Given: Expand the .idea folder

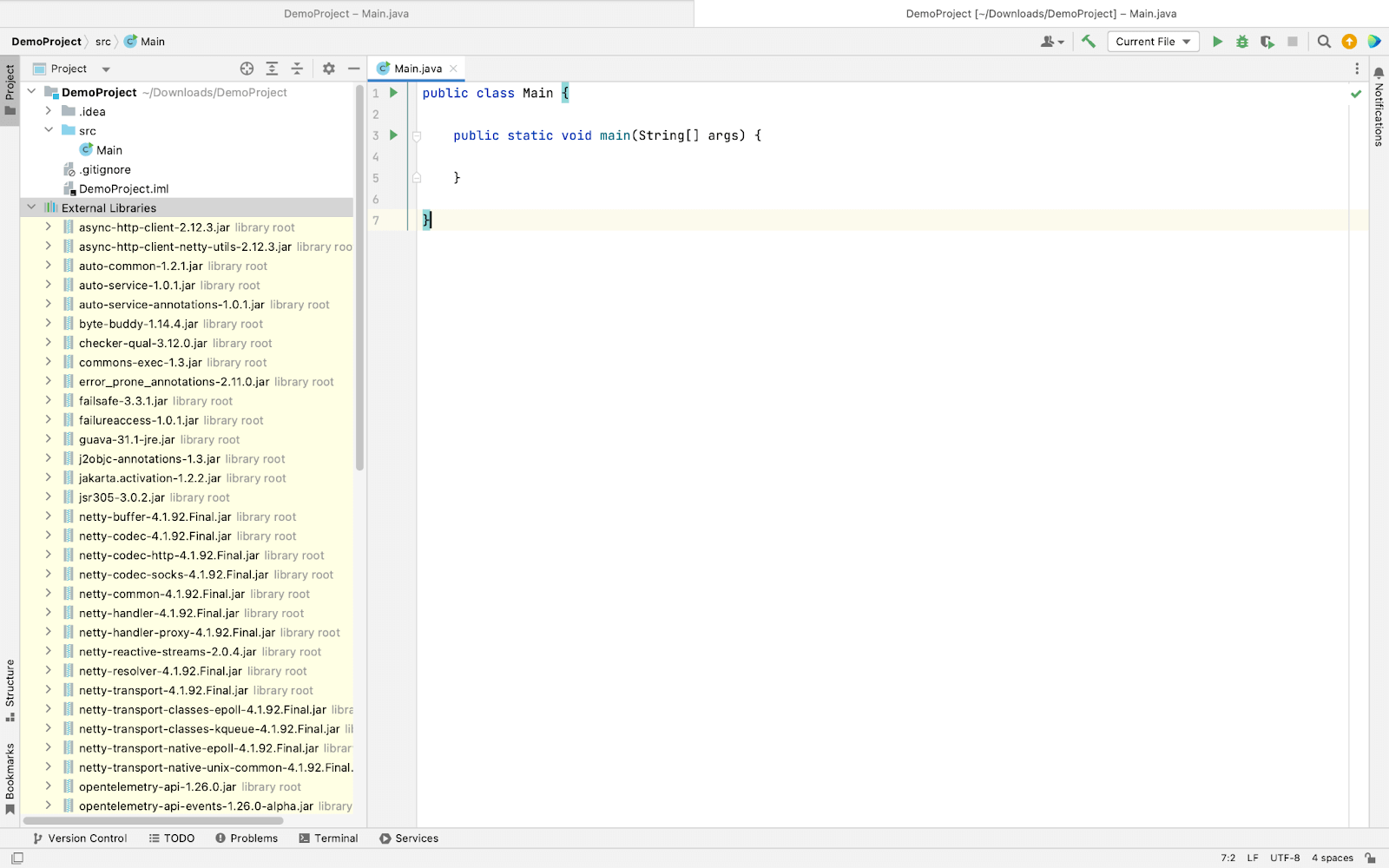Looking at the screenshot, I should pyautogui.click(x=49, y=111).
